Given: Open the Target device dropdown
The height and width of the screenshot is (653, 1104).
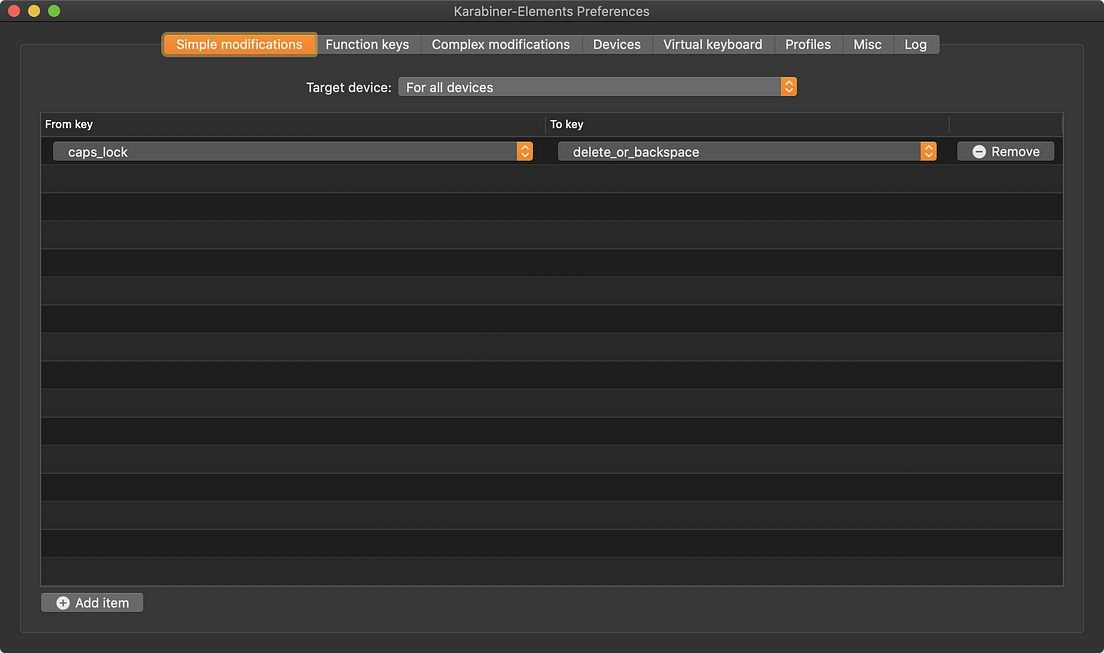Looking at the screenshot, I should 597,87.
